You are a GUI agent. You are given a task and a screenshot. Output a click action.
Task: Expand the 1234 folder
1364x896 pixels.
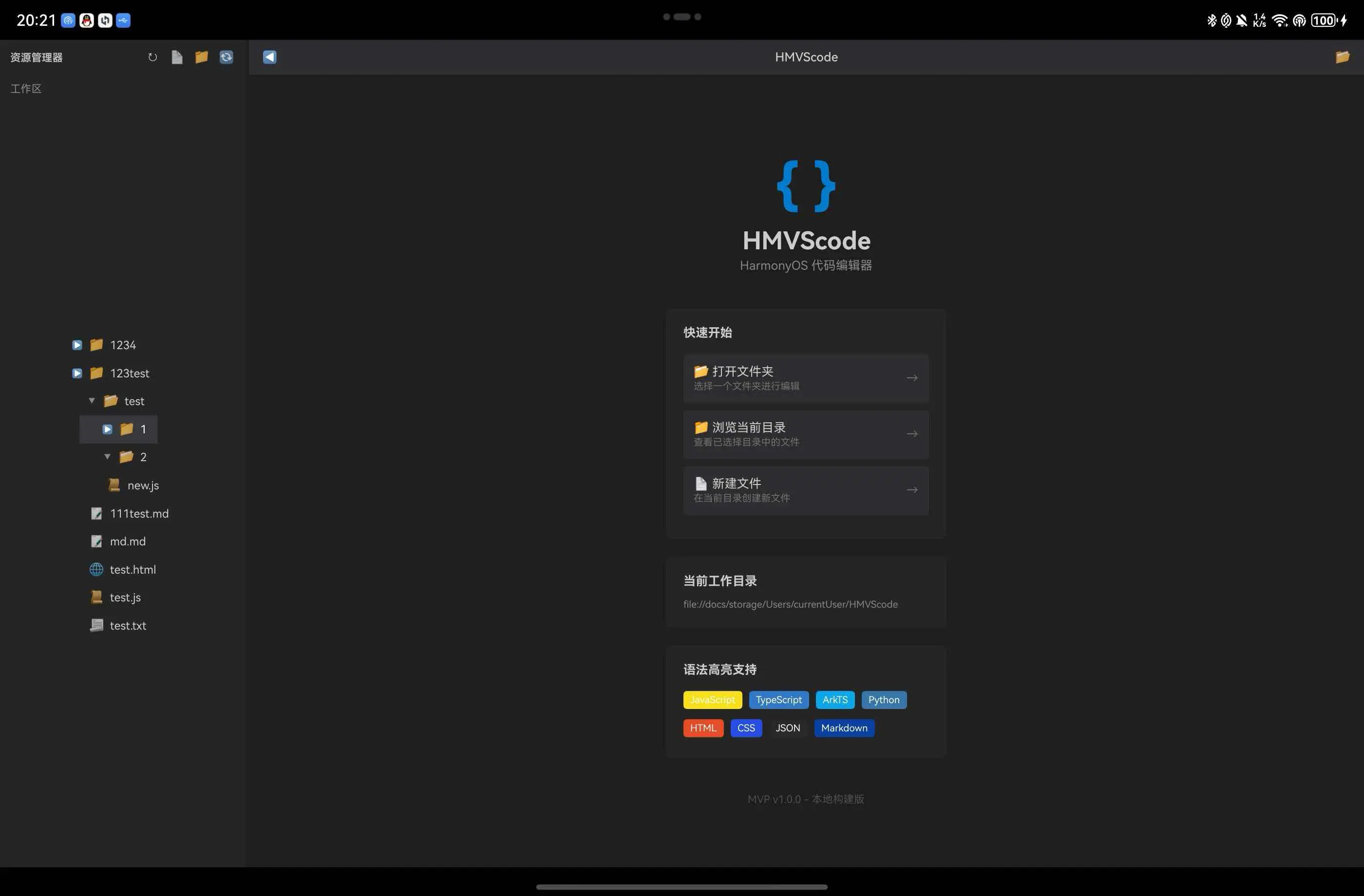[x=77, y=345]
